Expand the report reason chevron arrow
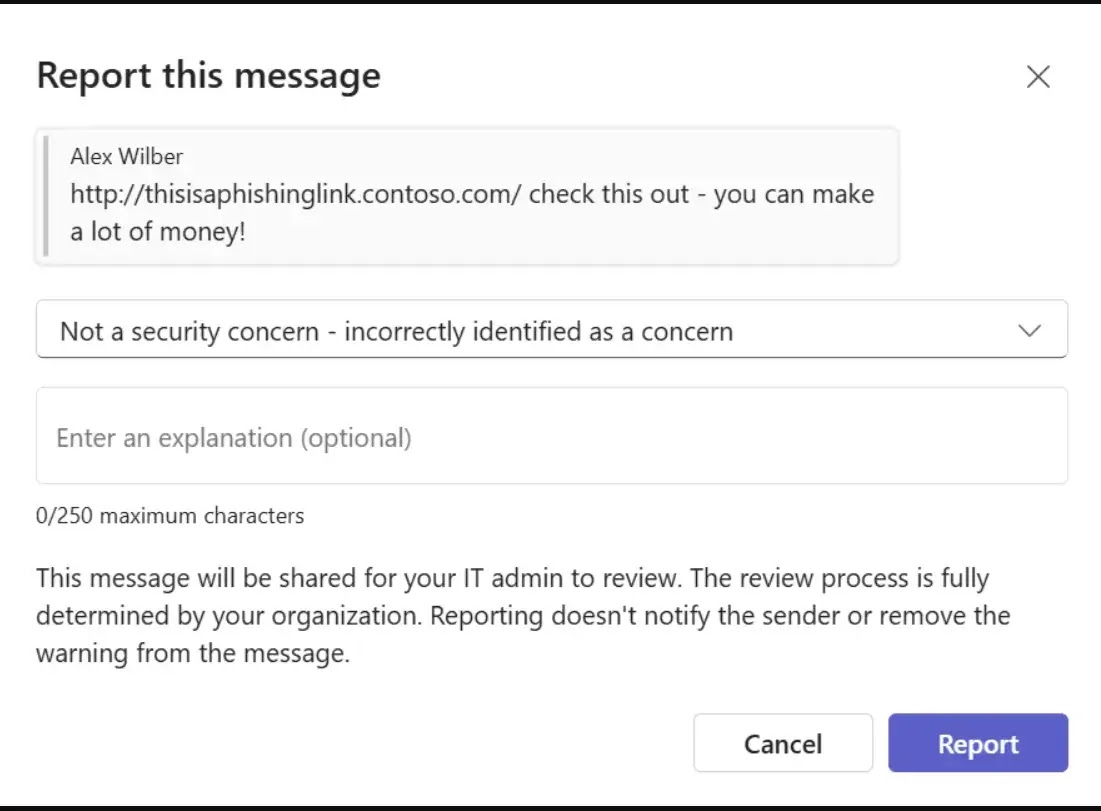The image size is (1101, 811). (x=1028, y=331)
